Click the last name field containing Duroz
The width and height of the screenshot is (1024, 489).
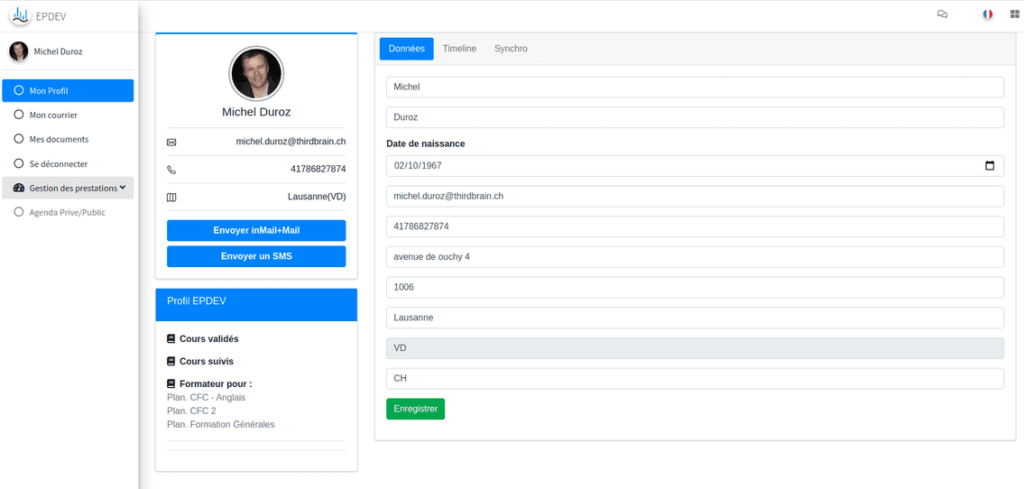tap(695, 118)
